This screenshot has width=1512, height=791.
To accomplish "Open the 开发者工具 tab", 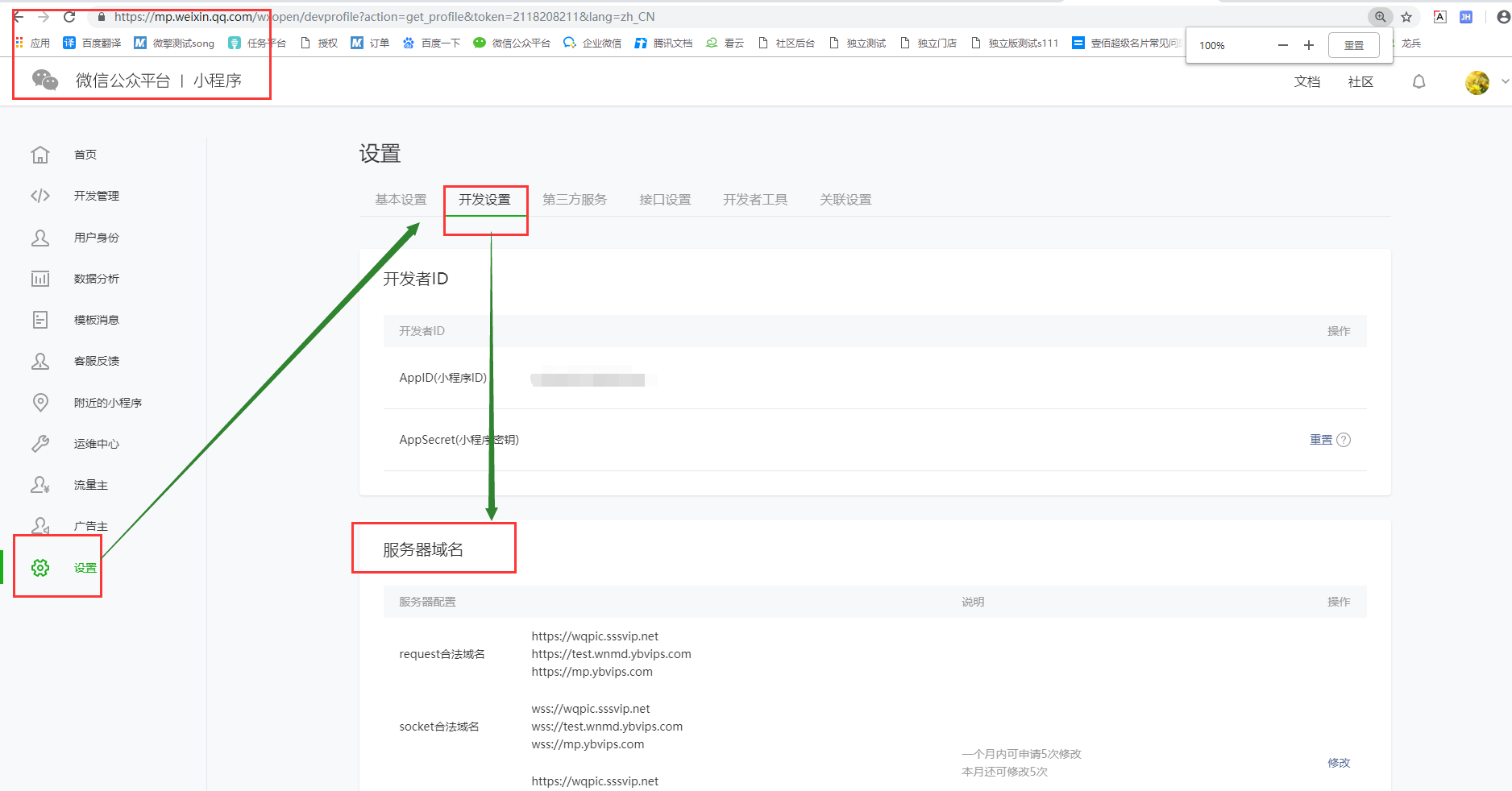I will [x=755, y=200].
